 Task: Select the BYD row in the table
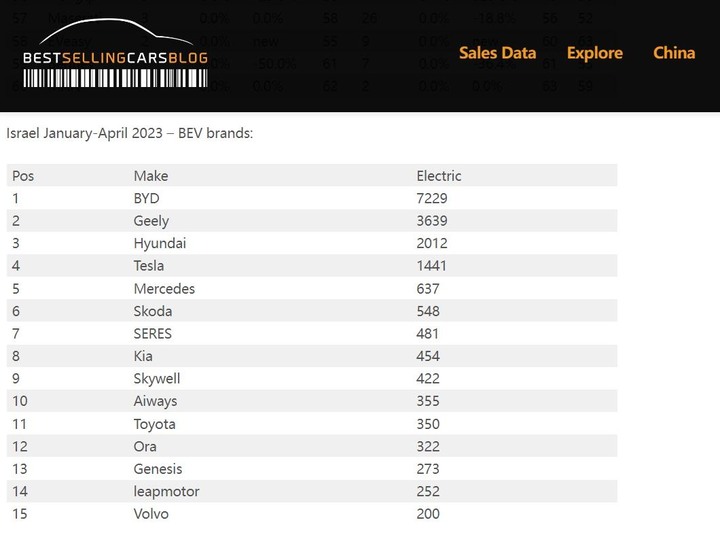(x=312, y=198)
